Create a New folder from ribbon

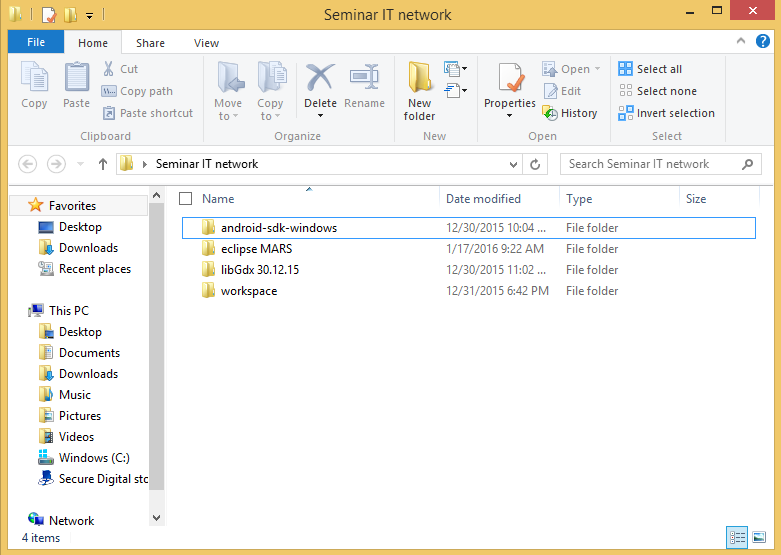(x=419, y=91)
